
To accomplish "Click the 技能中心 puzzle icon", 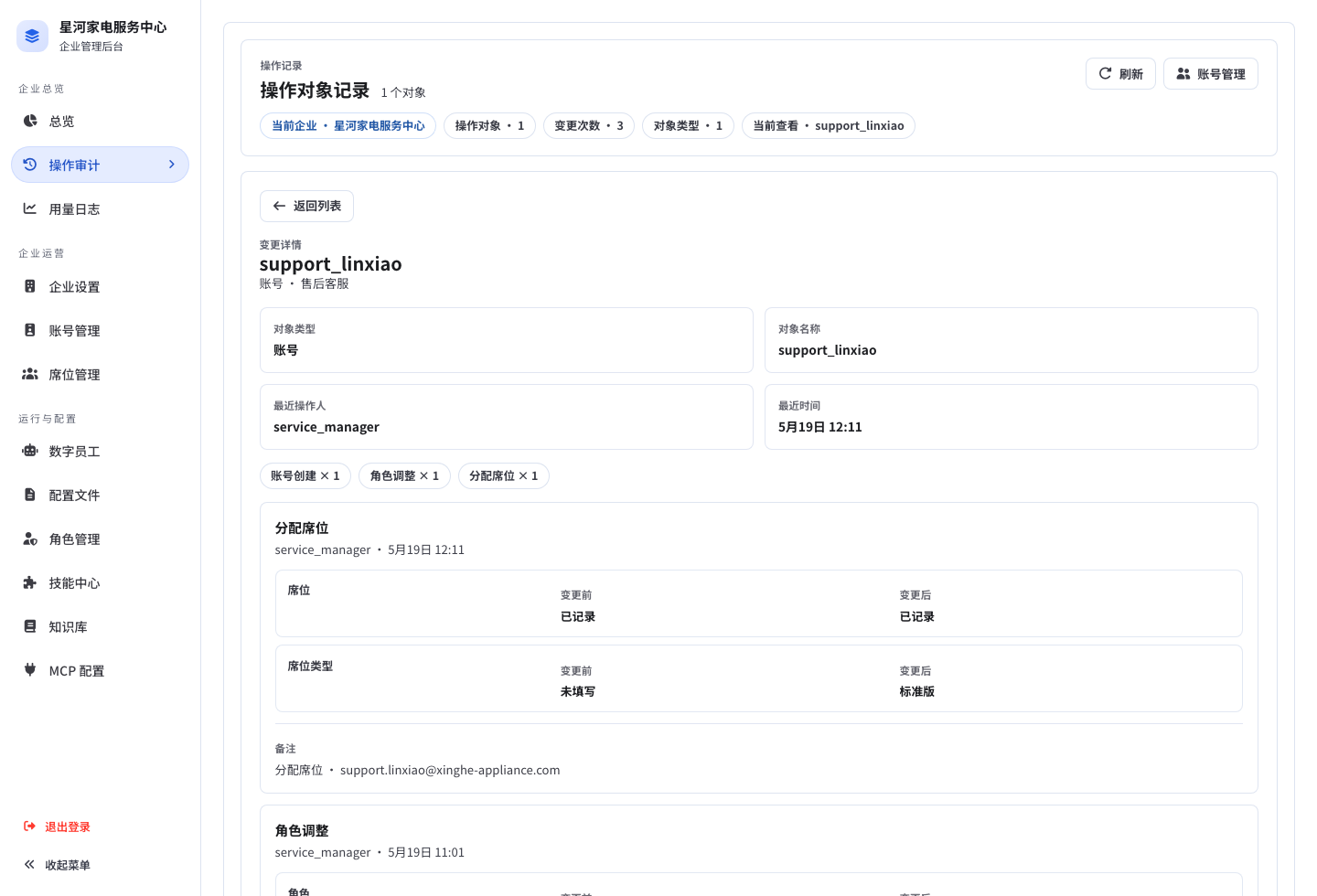I will click(x=30, y=582).
